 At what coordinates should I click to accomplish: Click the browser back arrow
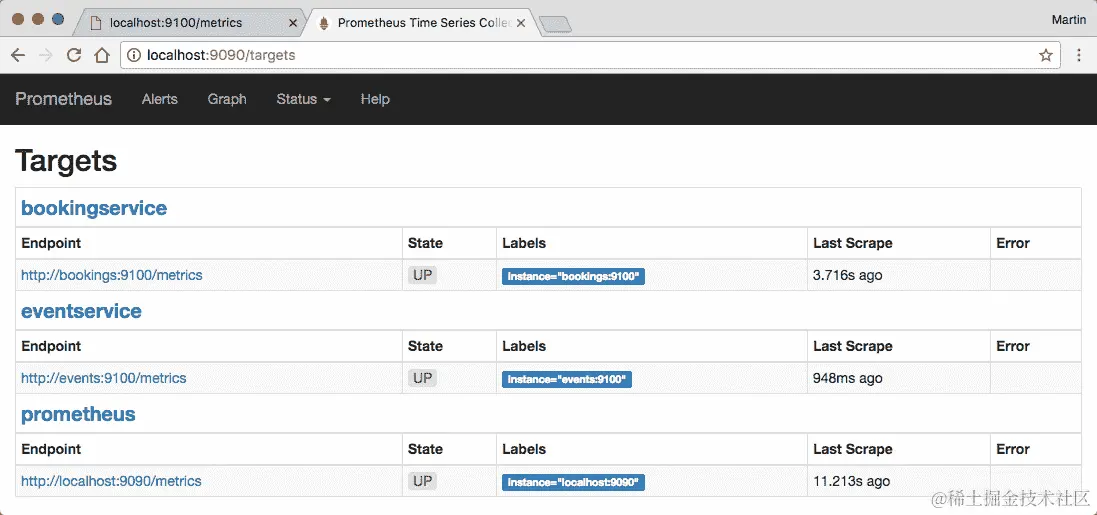pyautogui.click(x=17, y=56)
